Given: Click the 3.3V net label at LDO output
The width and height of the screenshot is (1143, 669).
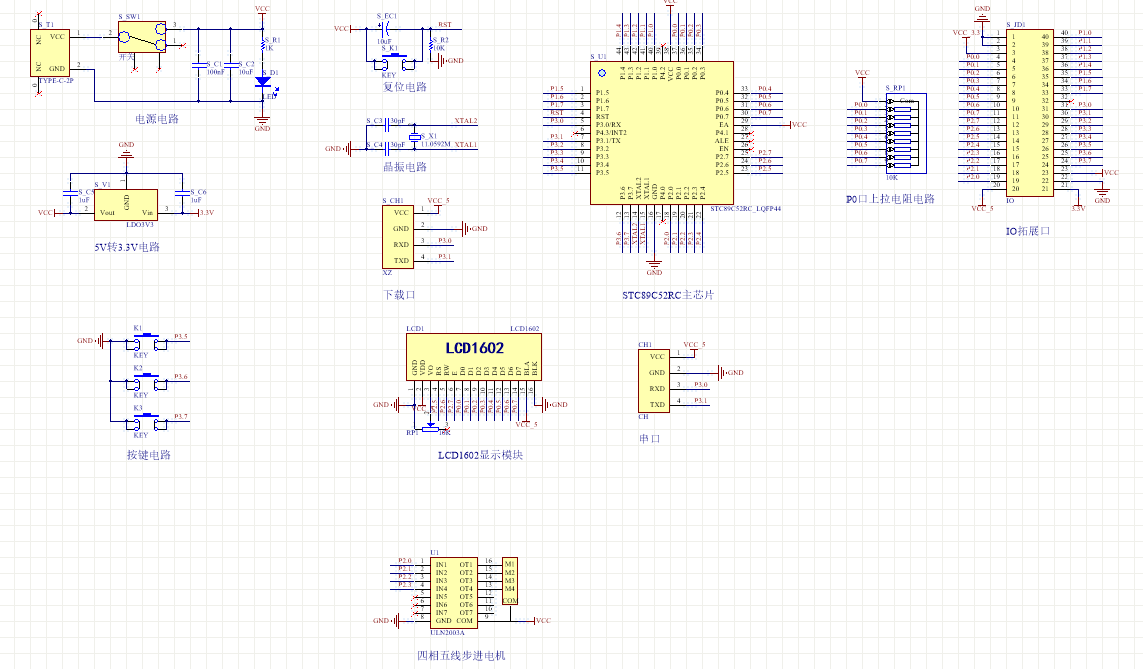Looking at the screenshot, I should 206,213.
